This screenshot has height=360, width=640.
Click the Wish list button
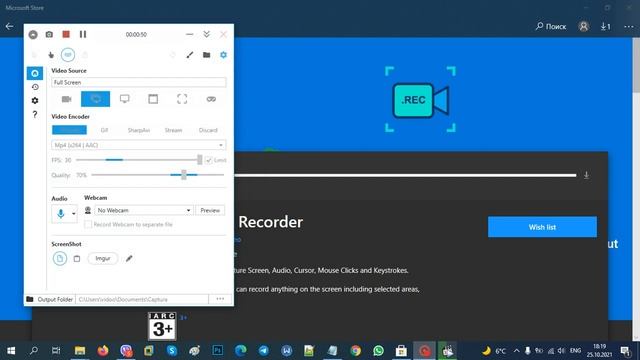(x=542, y=227)
